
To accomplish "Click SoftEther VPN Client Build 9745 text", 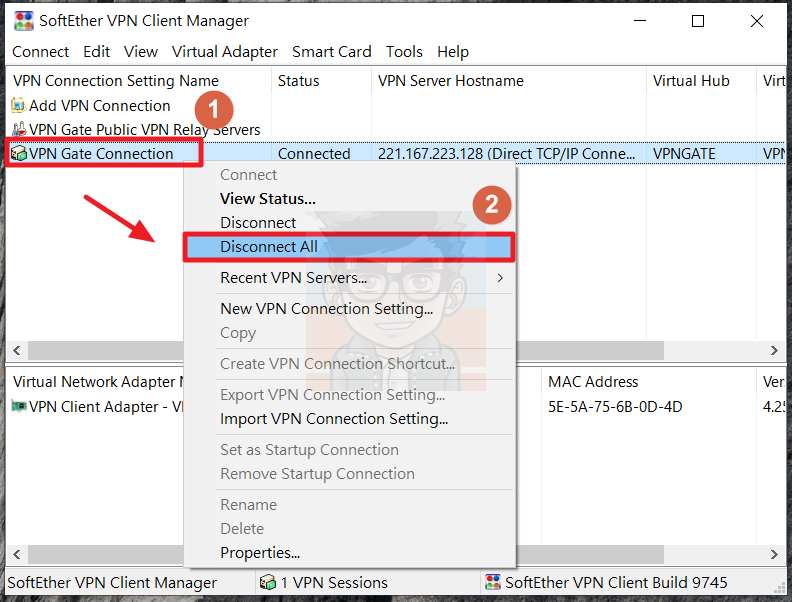I will click(616, 583).
